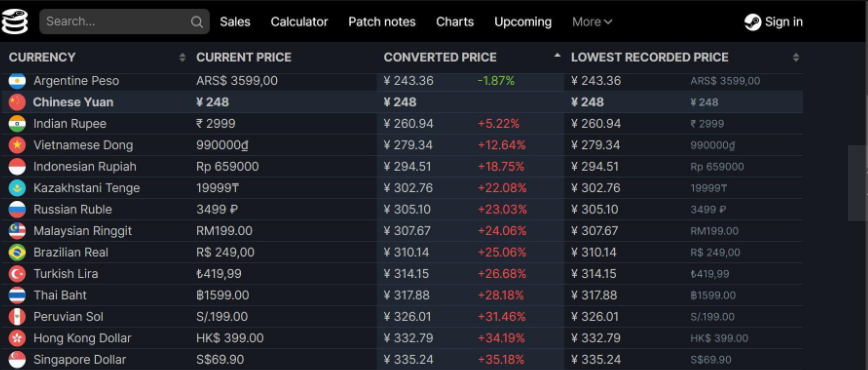Open the Sales menu item

click(x=235, y=22)
